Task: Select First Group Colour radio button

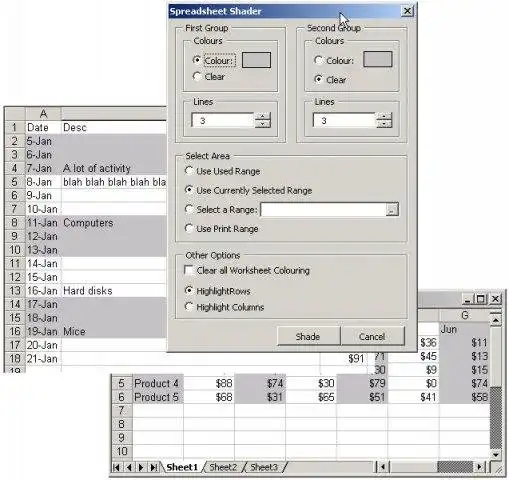Action: [197, 60]
